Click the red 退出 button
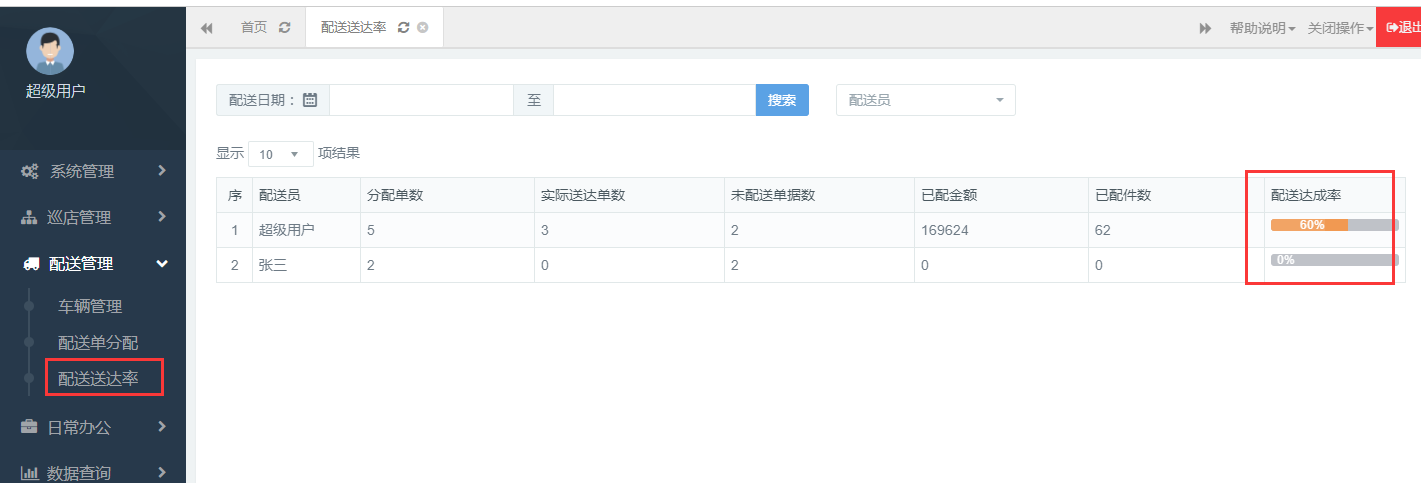Image resolution: width=1421 pixels, height=483 pixels. (1399, 28)
